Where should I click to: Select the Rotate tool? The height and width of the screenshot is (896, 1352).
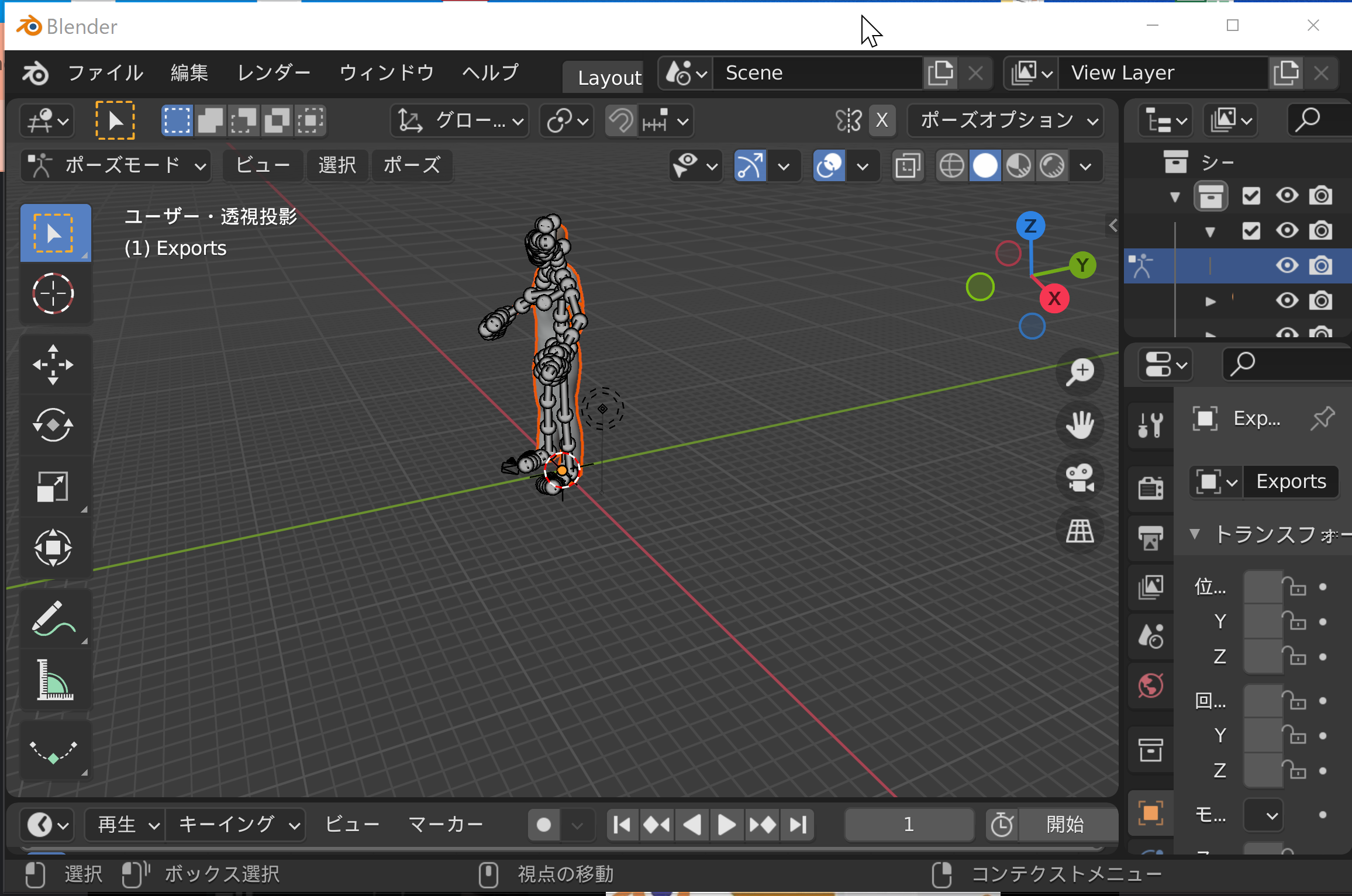(53, 425)
